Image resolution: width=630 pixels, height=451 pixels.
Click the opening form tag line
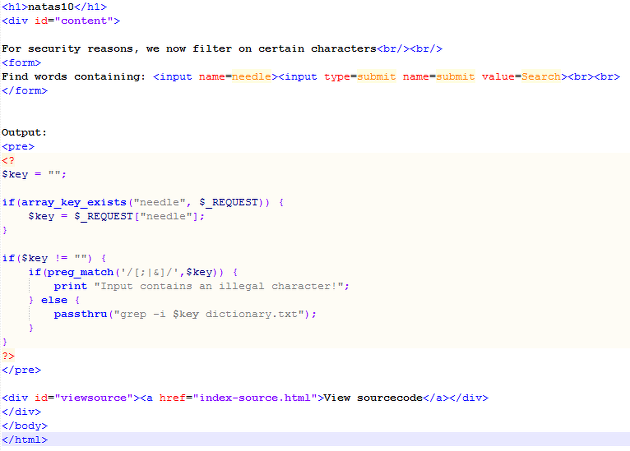point(21,63)
